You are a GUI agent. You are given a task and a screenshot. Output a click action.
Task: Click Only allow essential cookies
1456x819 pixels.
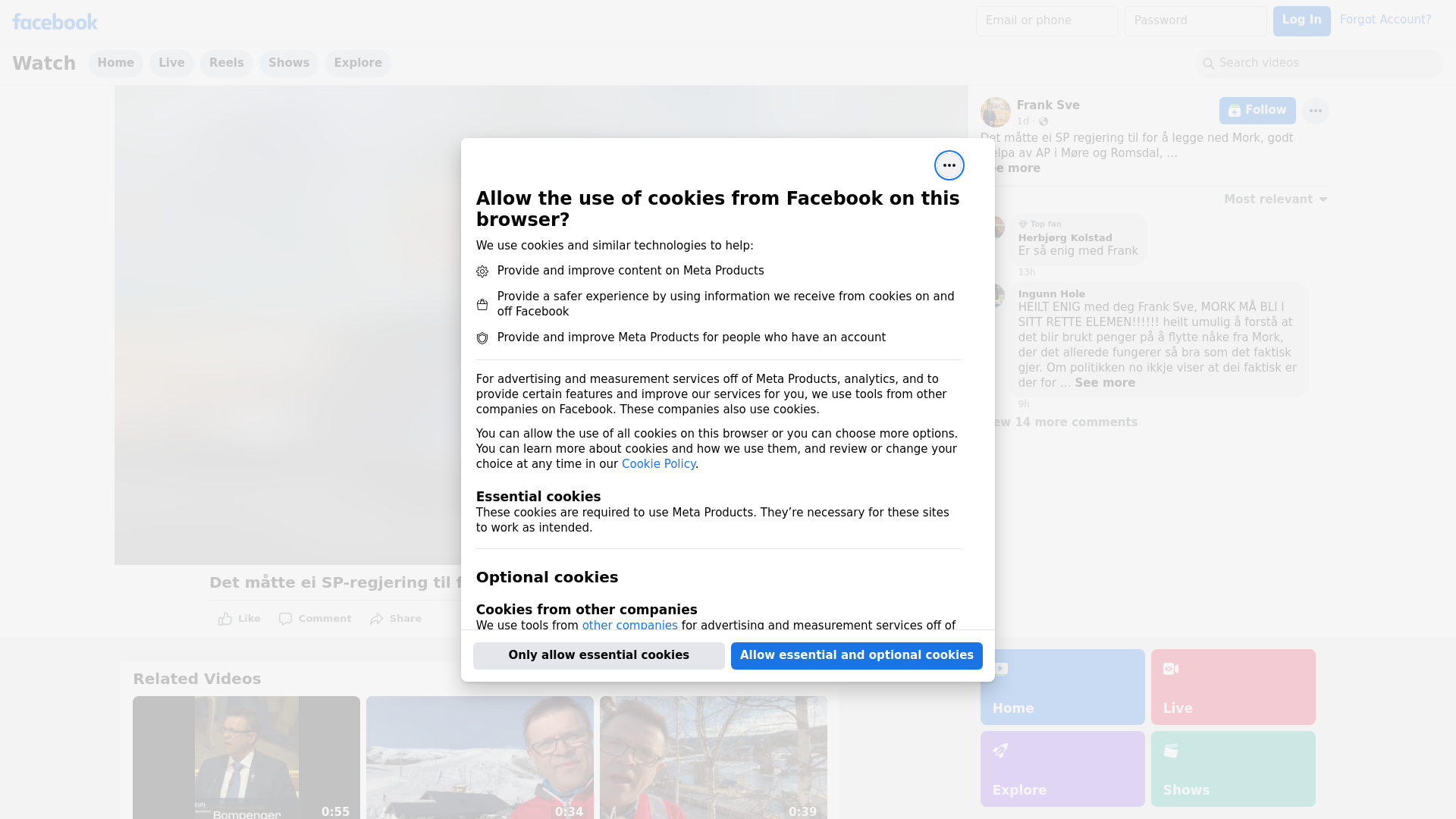click(598, 655)
